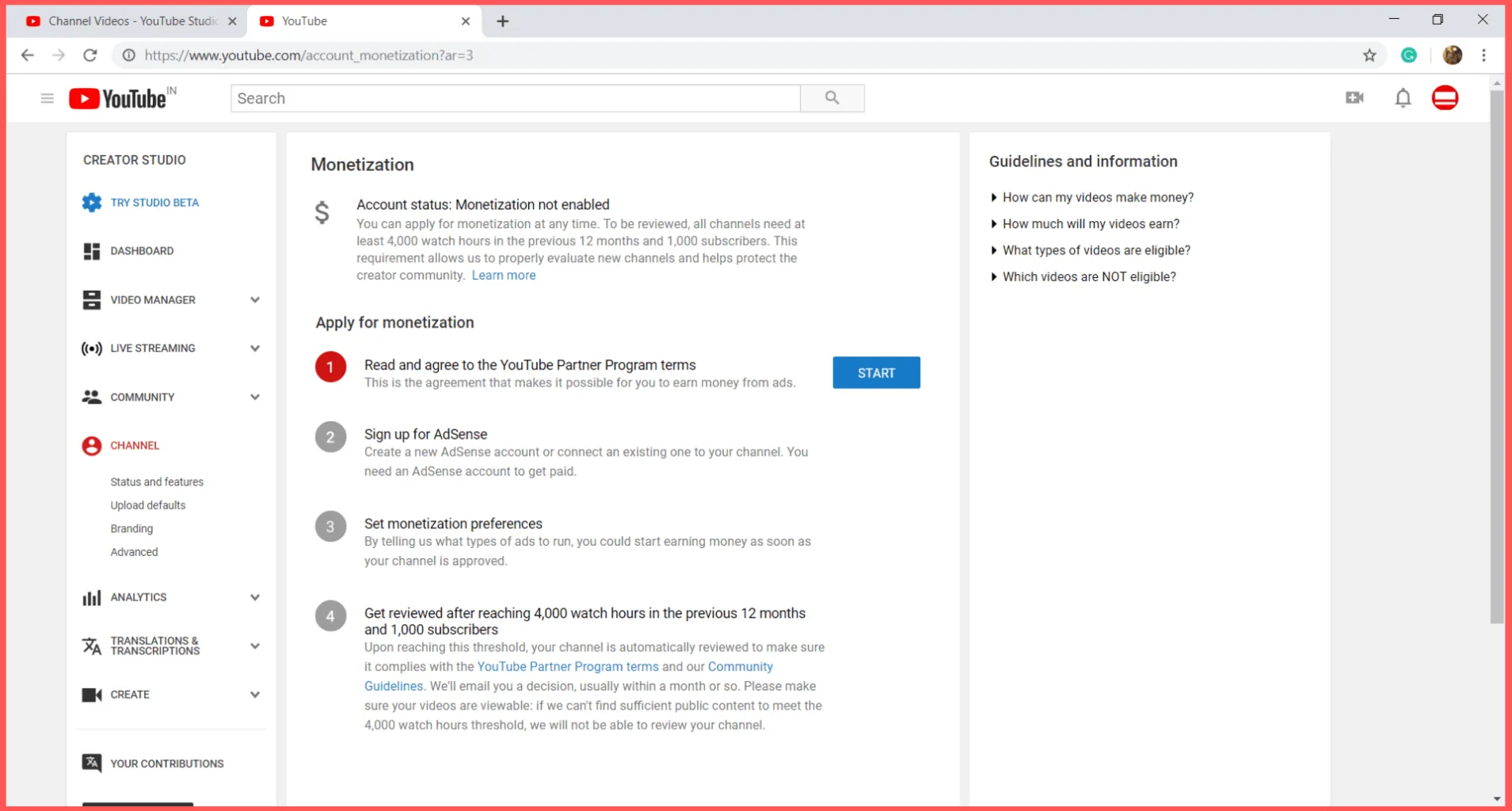Click the Translations language icon
The image size is (1512, 811).
click(x=92, y=646)
